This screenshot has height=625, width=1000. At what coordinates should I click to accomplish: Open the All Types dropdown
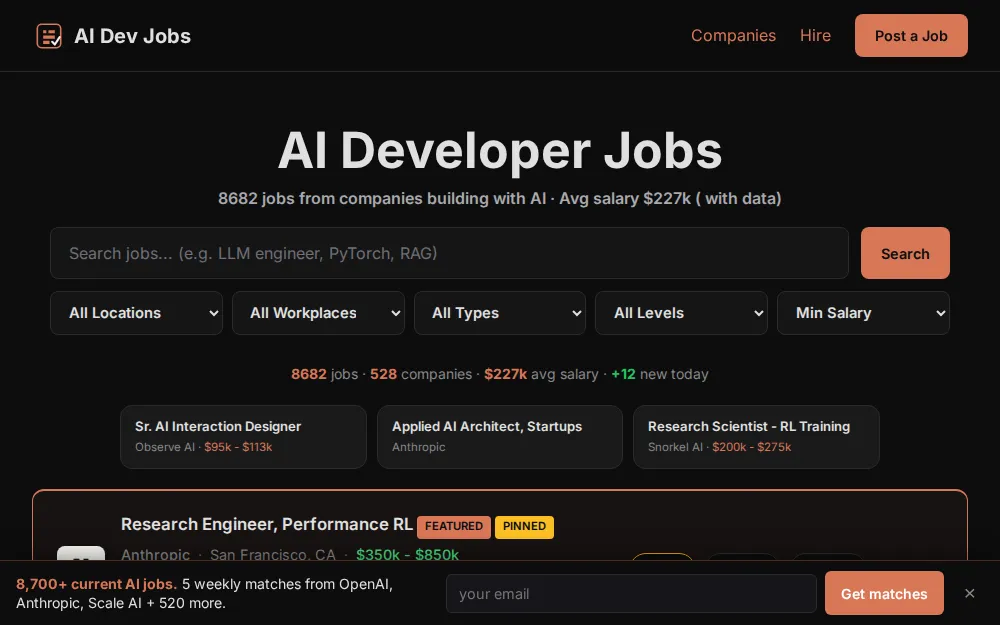click(500, 313)
